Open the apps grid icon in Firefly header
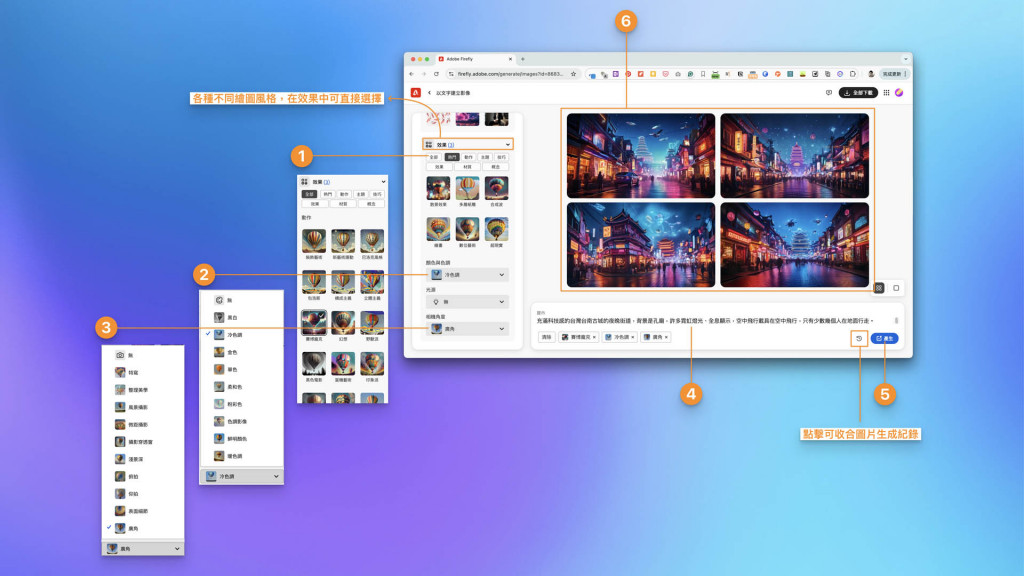This screenshot has height=576, width=1024. tap(886, 93)
